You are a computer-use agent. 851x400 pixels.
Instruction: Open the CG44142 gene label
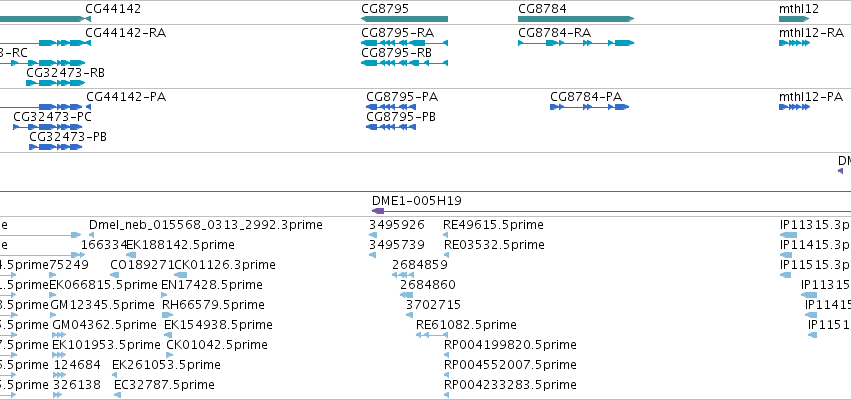(113, 9)
